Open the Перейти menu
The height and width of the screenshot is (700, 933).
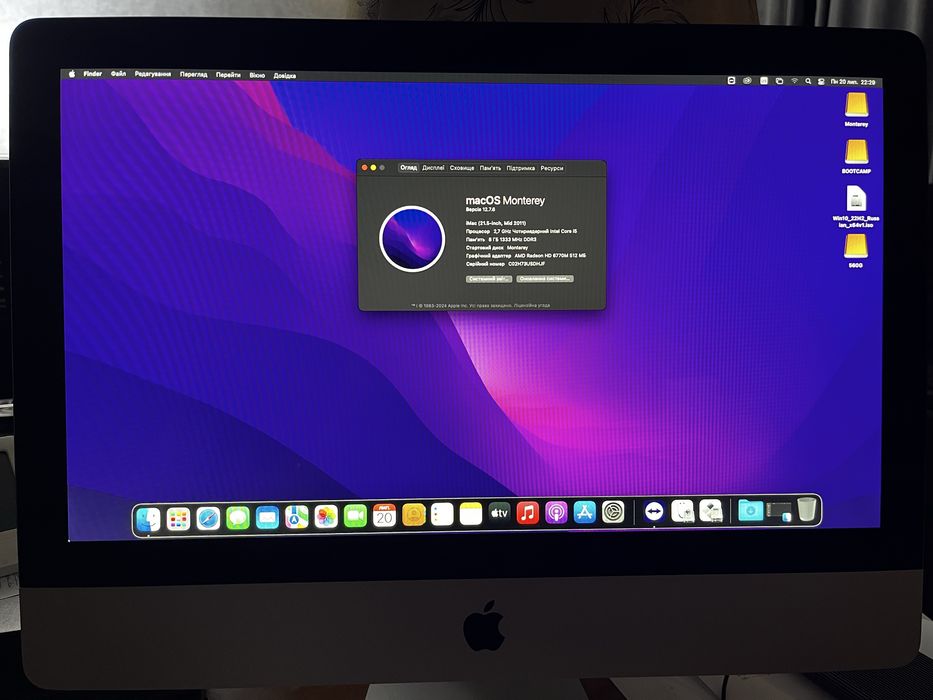pos(228,75)
